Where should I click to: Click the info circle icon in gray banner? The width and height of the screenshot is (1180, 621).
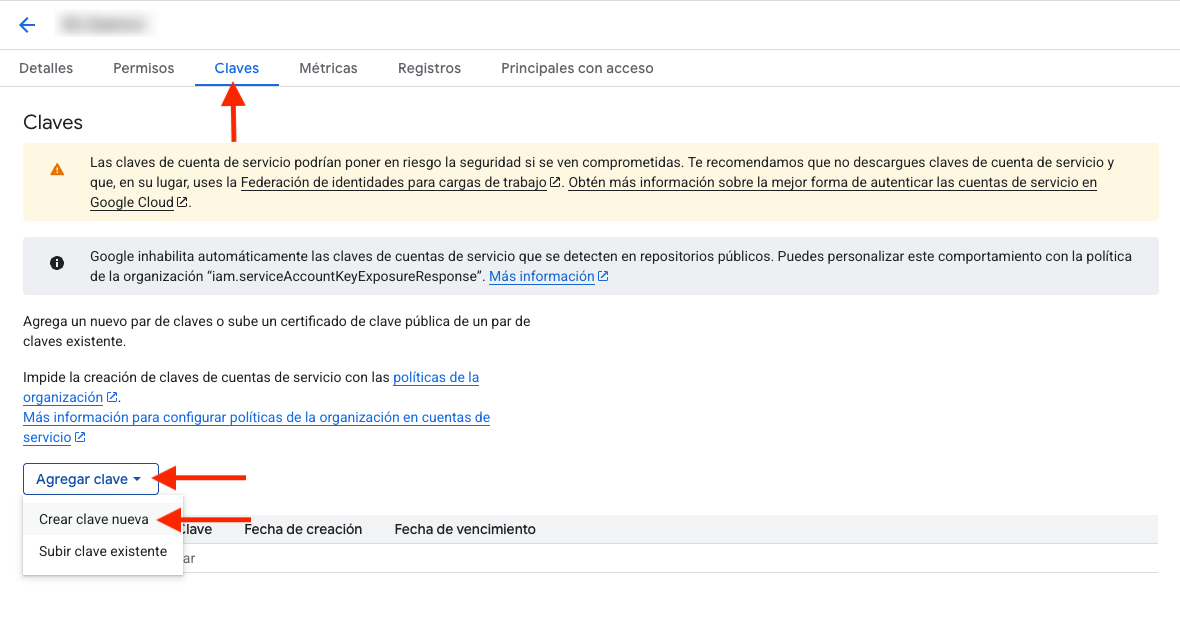tap(57, 263)
